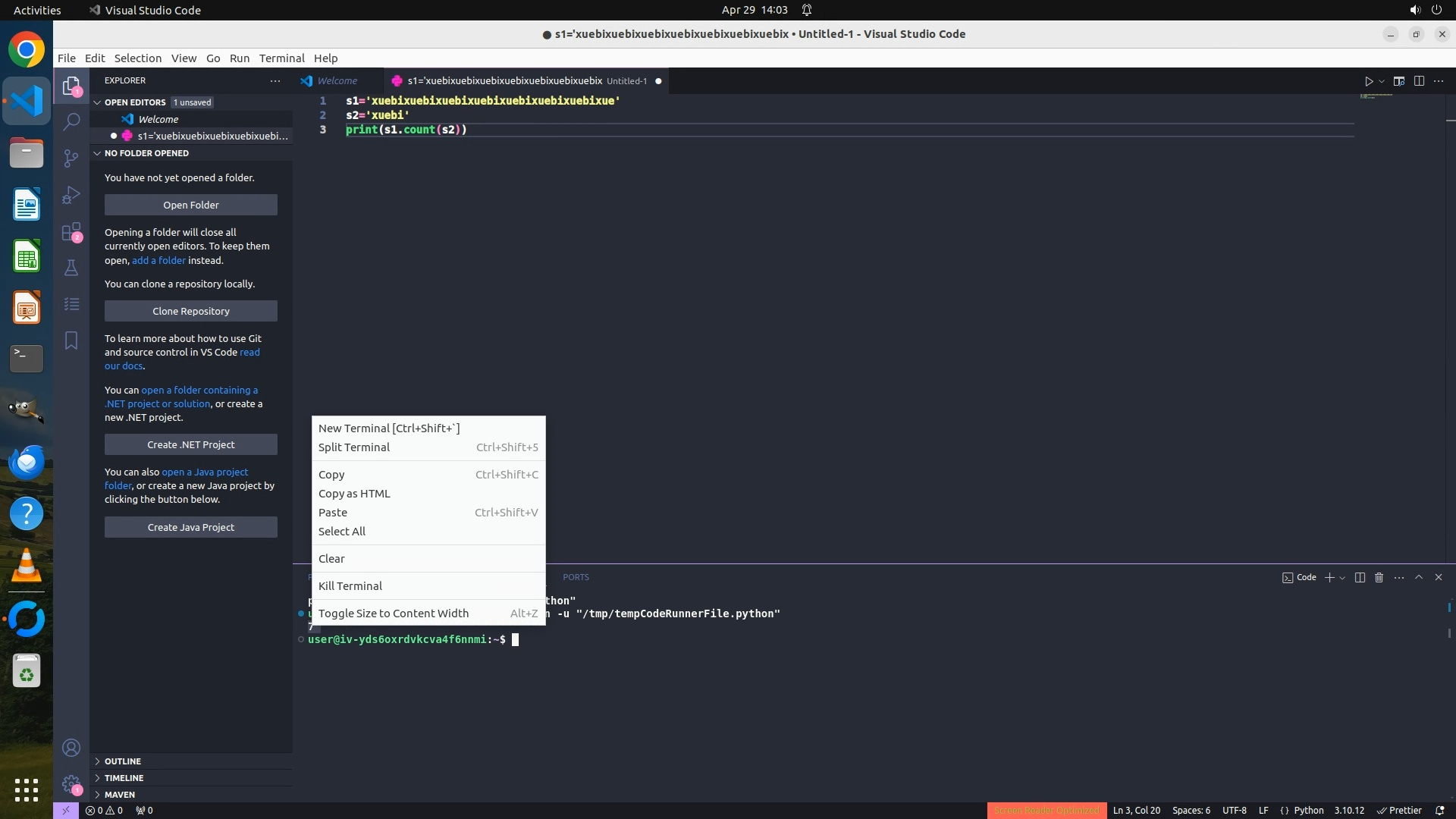Select Kill Terminal from context menu
1456x819 pixels.
350,586
